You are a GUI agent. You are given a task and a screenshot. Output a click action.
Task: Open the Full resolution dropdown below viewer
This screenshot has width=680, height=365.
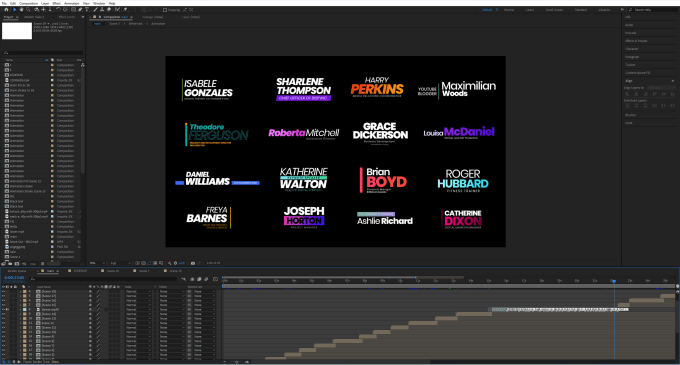pos(120,263)
